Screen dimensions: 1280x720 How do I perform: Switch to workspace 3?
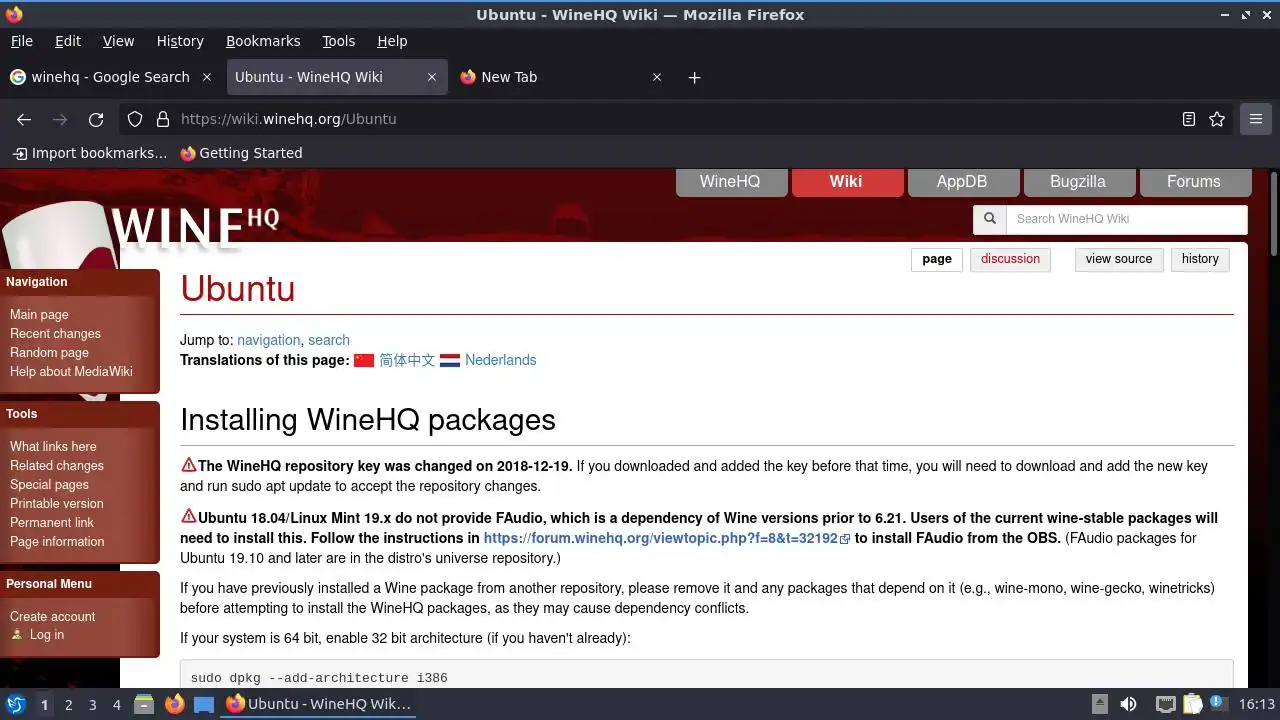pyautogui.click(x=93, y=705)
